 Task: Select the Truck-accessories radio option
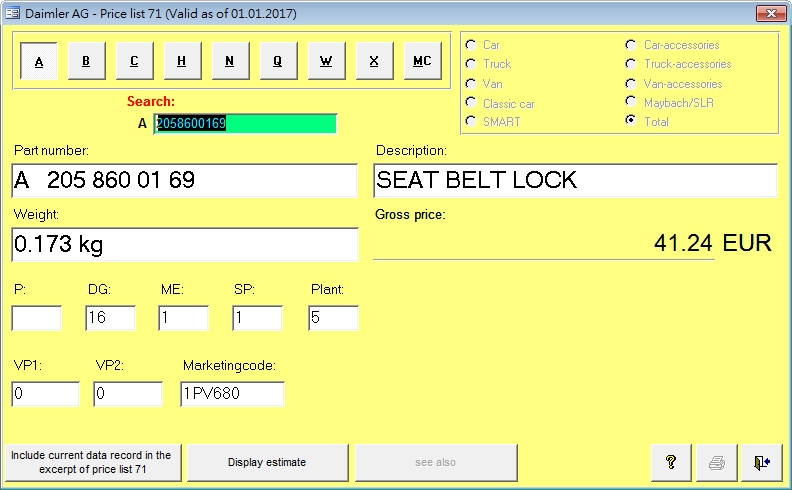631,64
